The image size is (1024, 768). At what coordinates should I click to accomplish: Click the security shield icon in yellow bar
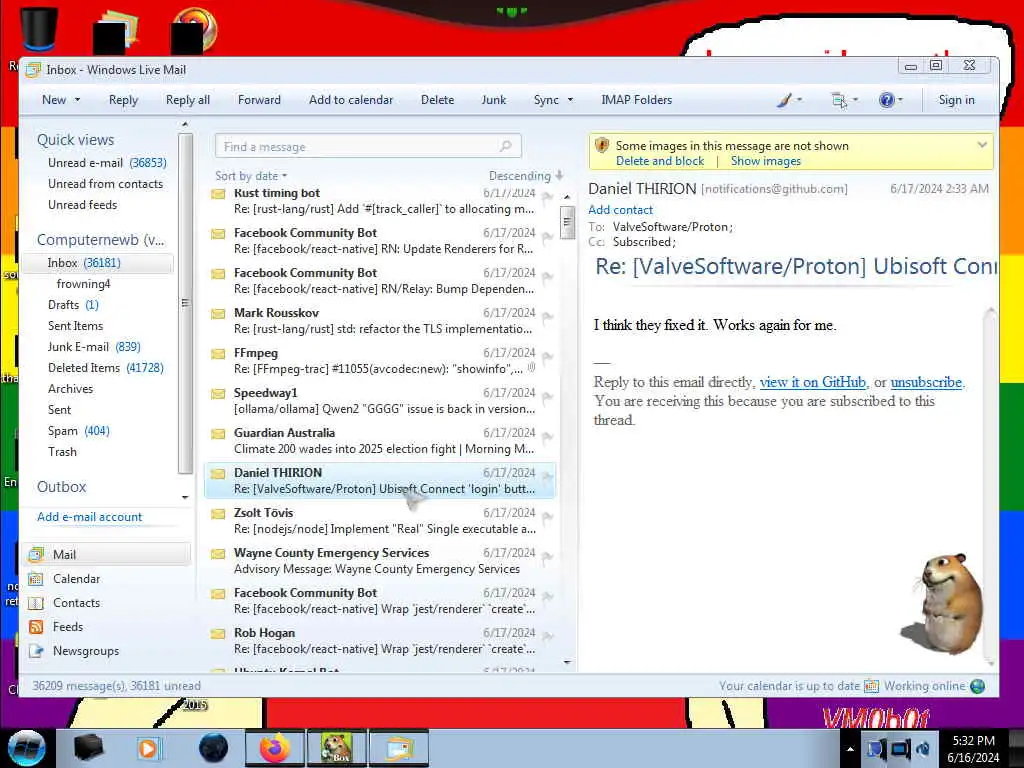tap(602, 145)
